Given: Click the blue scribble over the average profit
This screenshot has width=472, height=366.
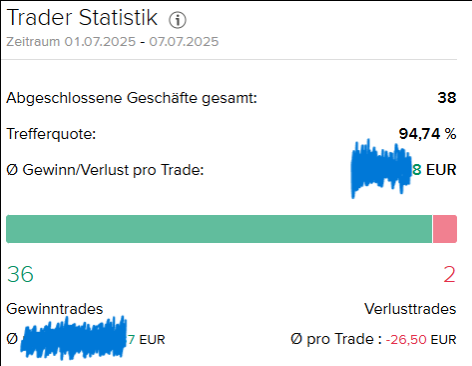Looking at the screenshot, I should tap(381, 168).
